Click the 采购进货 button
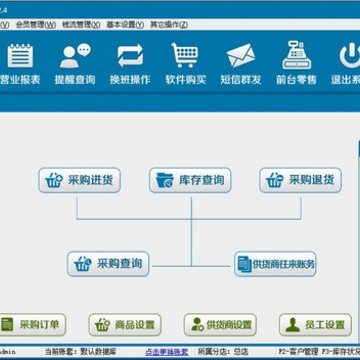The image size is (360, 360). (x=79, y=180)
